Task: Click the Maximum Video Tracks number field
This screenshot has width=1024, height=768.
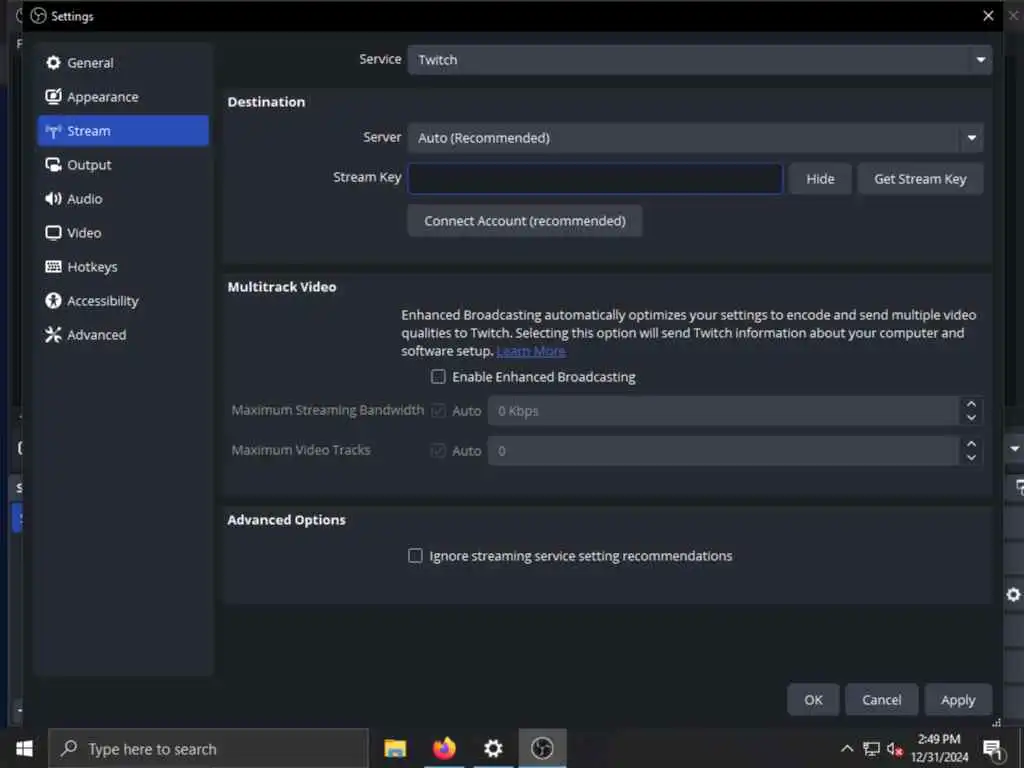Action: [x=724, y=451]
